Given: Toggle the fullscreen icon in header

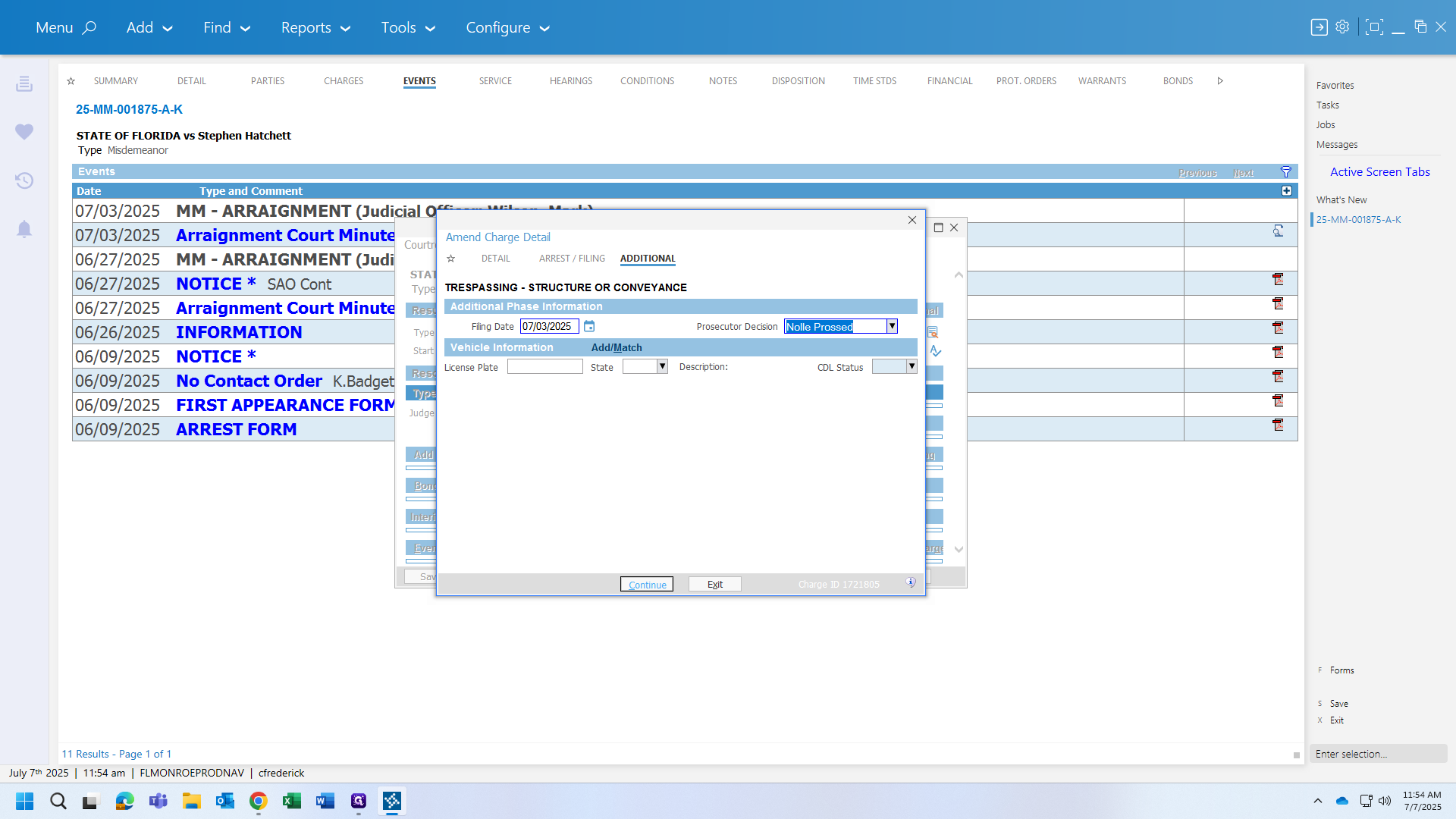Looking at the screenshot, I should 1374,27.
